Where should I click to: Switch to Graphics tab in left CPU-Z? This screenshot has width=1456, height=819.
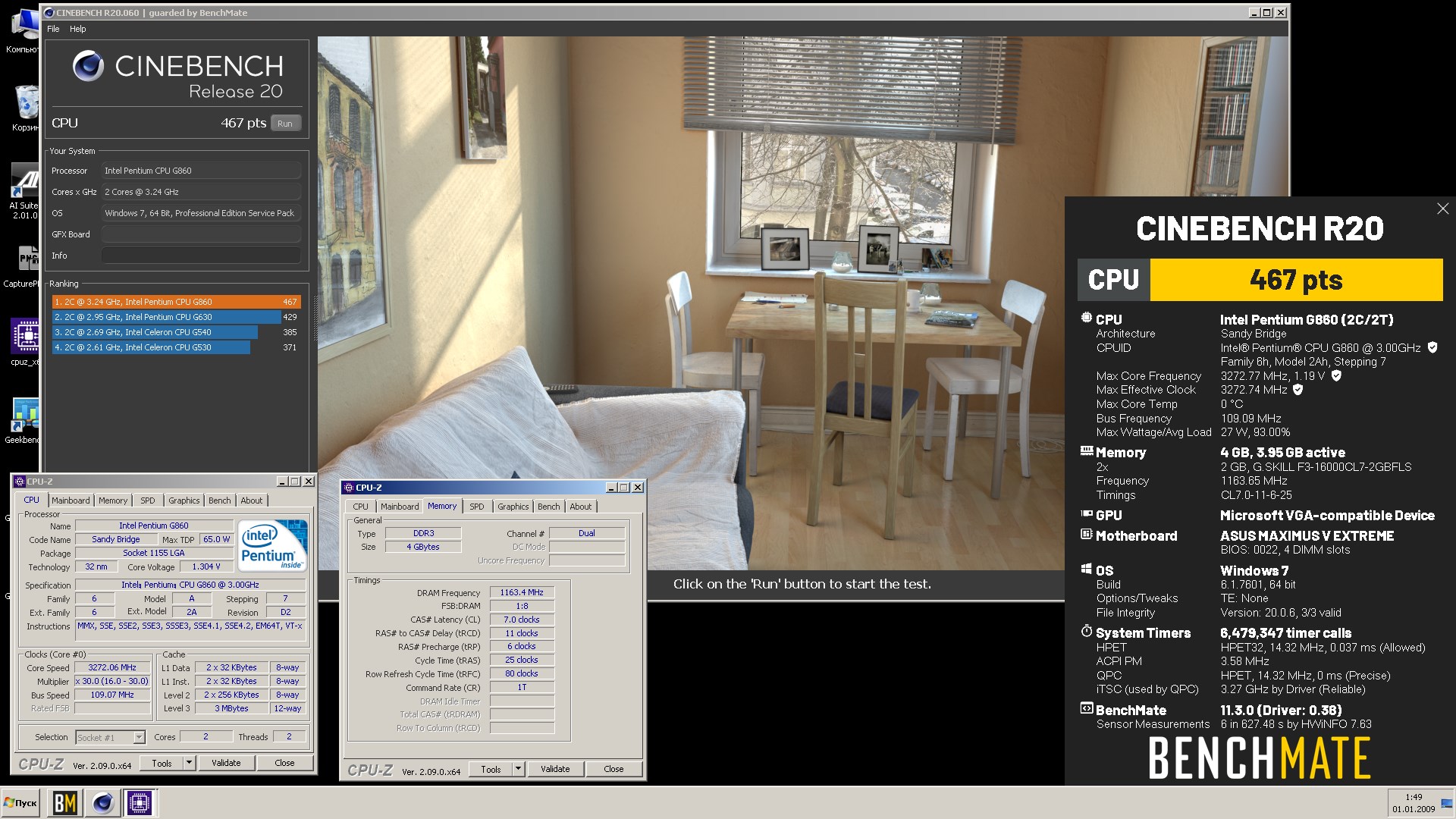pyautogui.click(x=184, y=500)
